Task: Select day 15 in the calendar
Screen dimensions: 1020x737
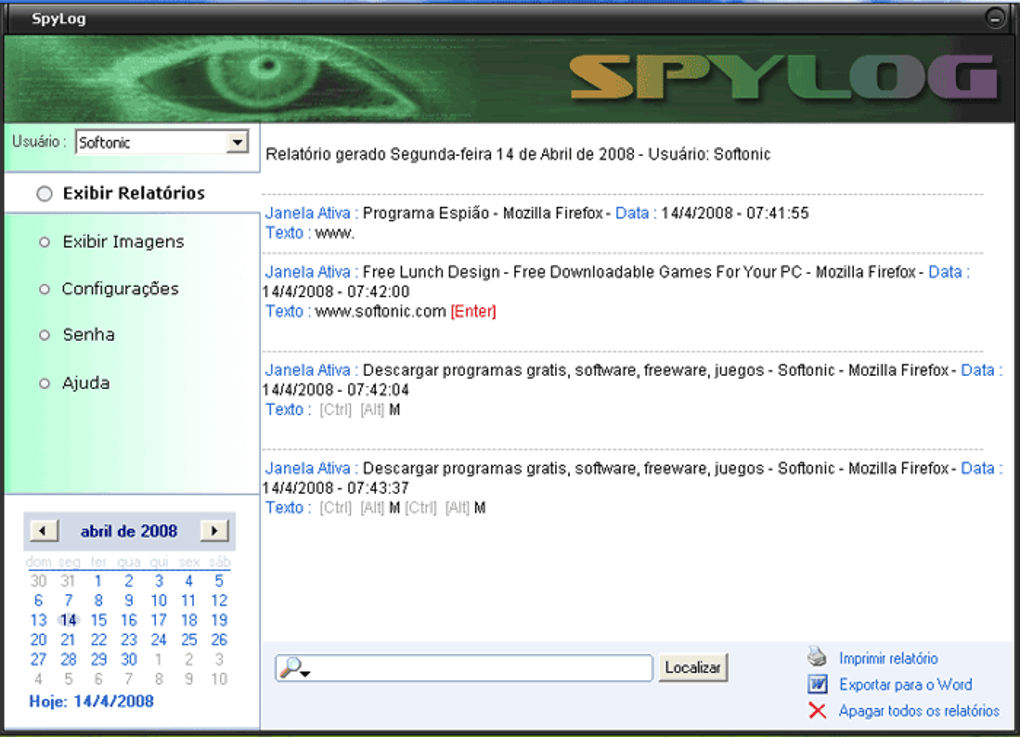Action: point(98,620)
